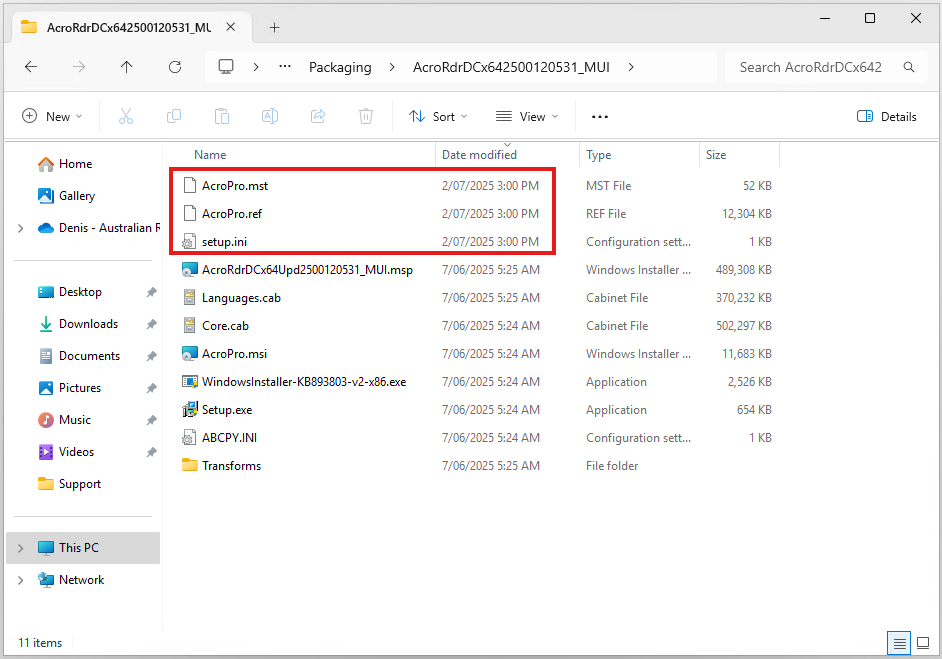Open the View dropdown menu
The height and width of the screenshot is (659, 942).
[527, 116]
